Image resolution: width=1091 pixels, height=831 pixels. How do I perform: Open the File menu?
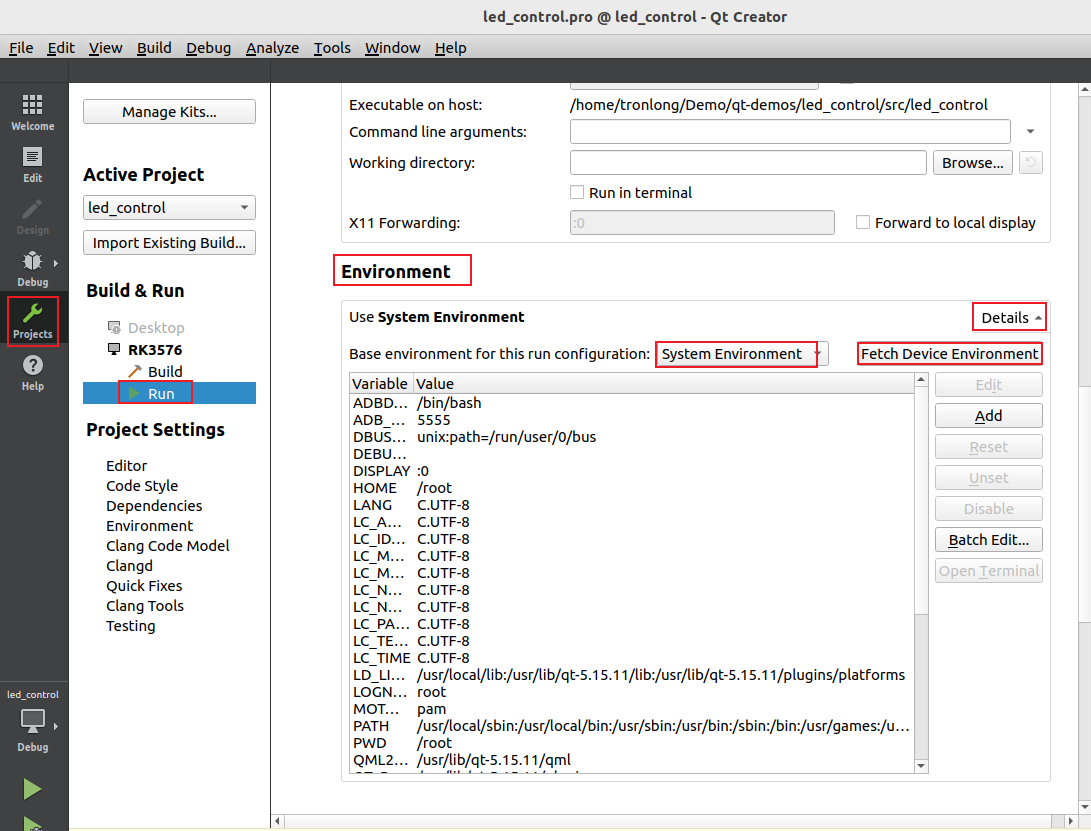[21, 48]
